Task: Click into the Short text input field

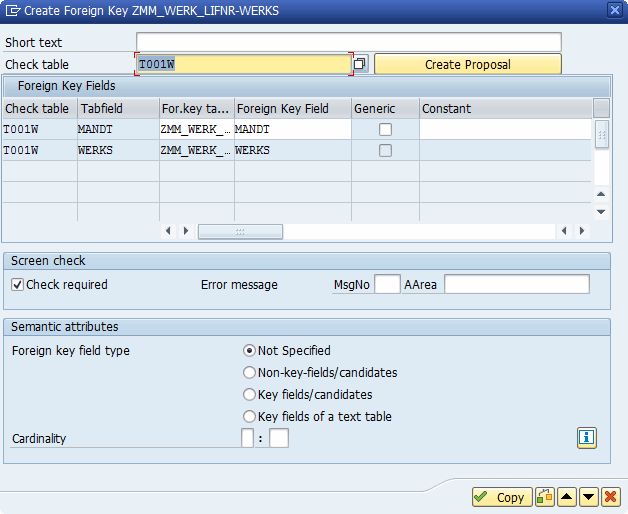Action: pyautogui.click(x=348, y=42)
